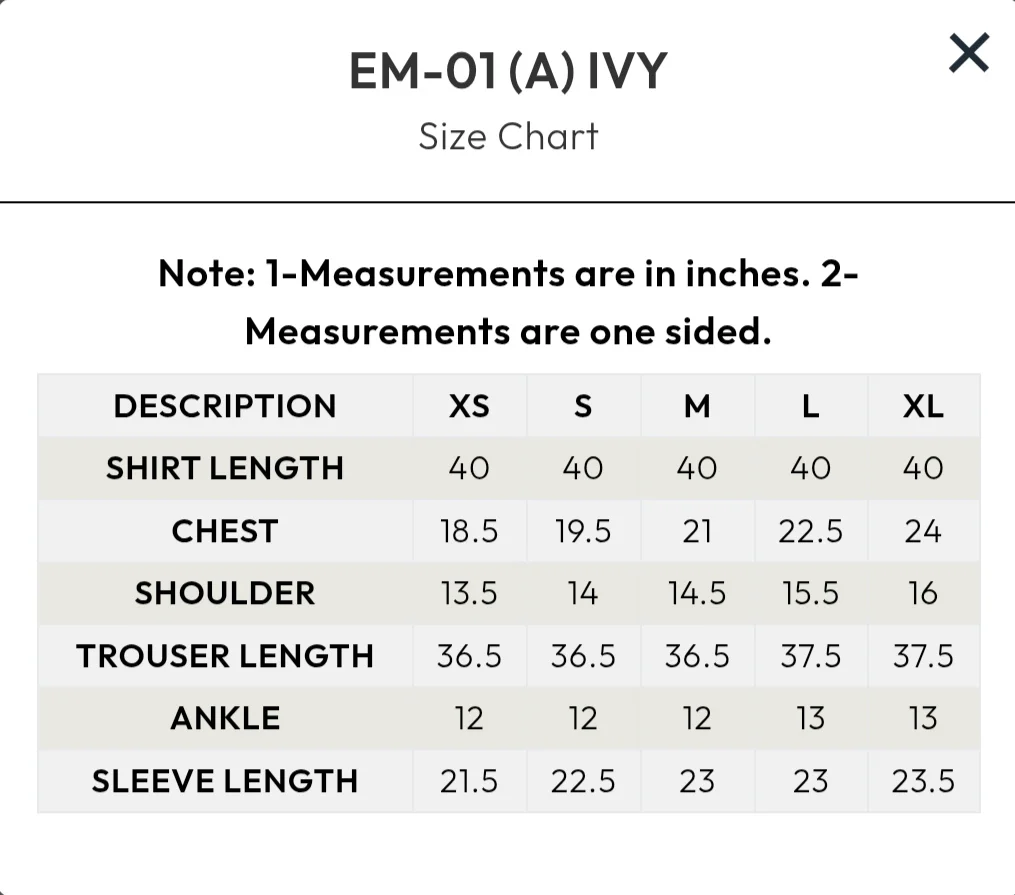Select the DESCRIPTION column header

coord(225,406)
